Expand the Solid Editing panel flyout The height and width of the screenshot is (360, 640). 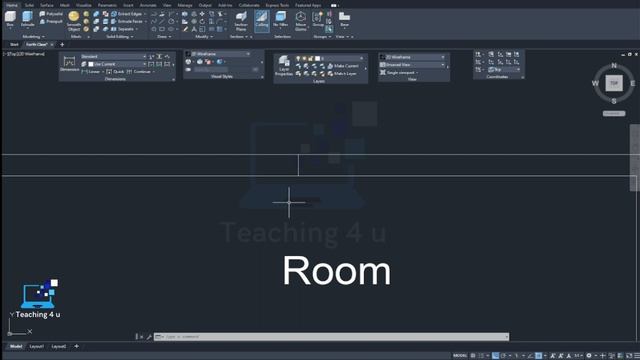[120, 37]
